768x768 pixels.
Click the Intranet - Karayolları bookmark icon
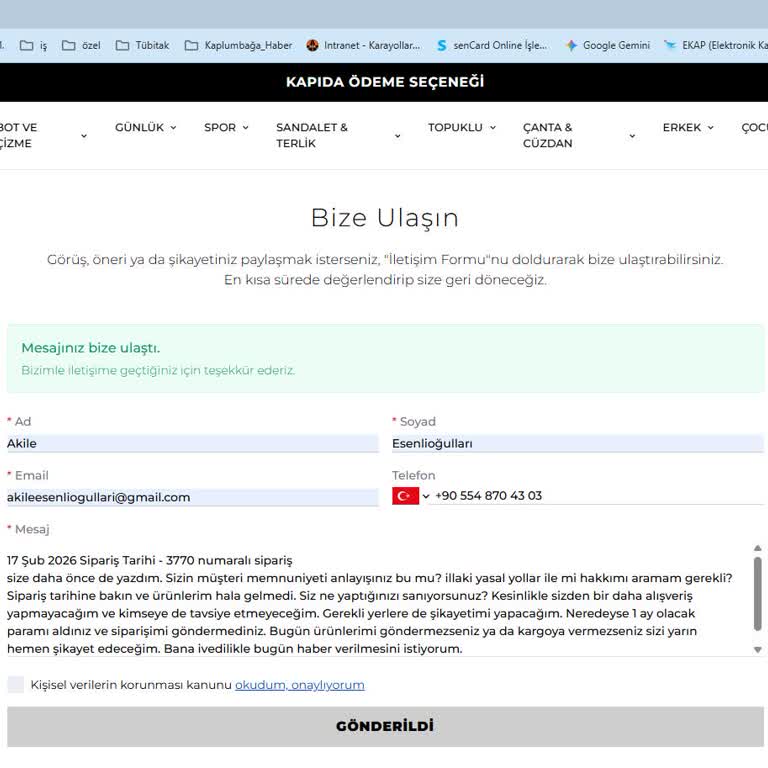tap(313, 45)
